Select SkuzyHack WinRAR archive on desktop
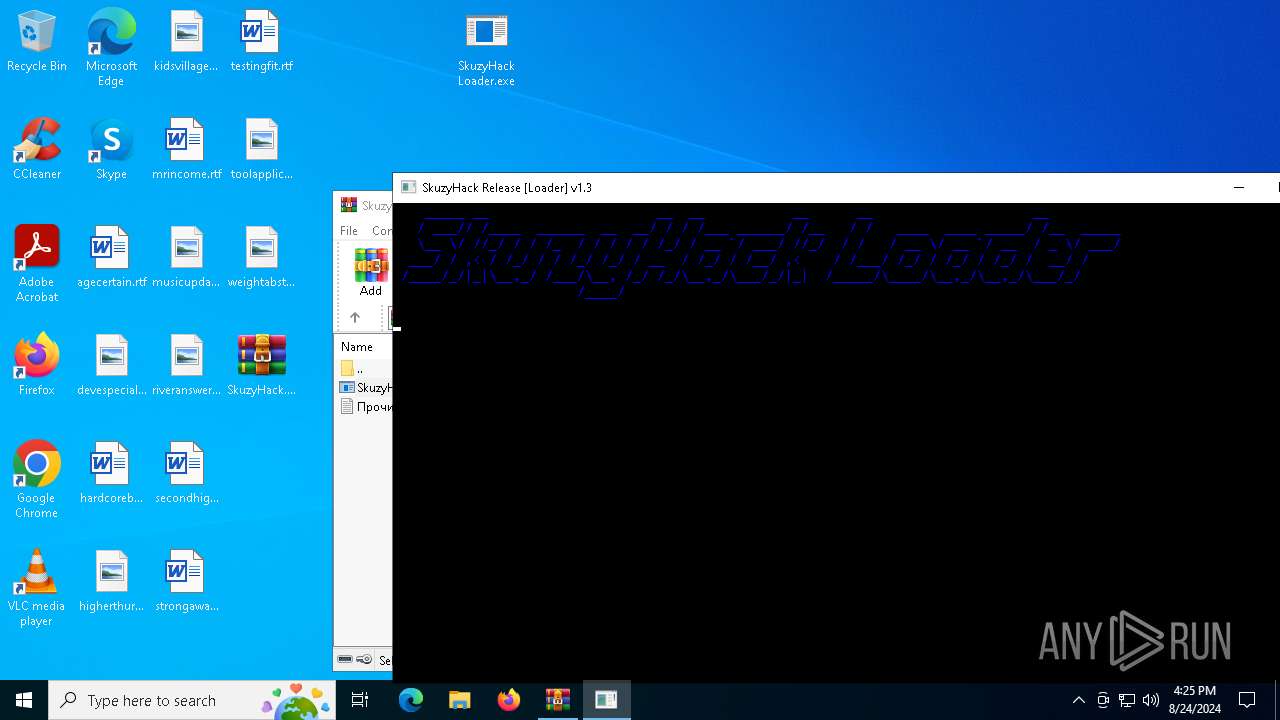The width and height of the screenshot is (1280, 720). point(261,366)
